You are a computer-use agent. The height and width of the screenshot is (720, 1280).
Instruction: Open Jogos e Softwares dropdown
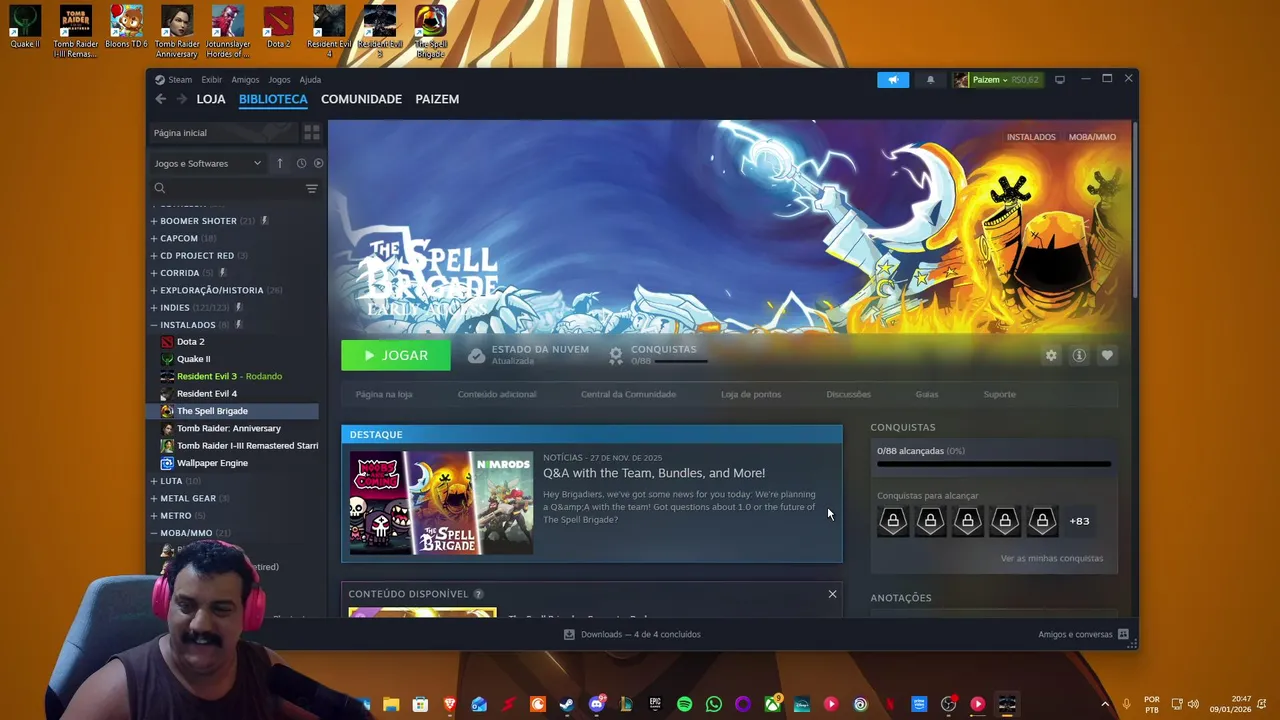pyautogui.click(x=207, y=163)
